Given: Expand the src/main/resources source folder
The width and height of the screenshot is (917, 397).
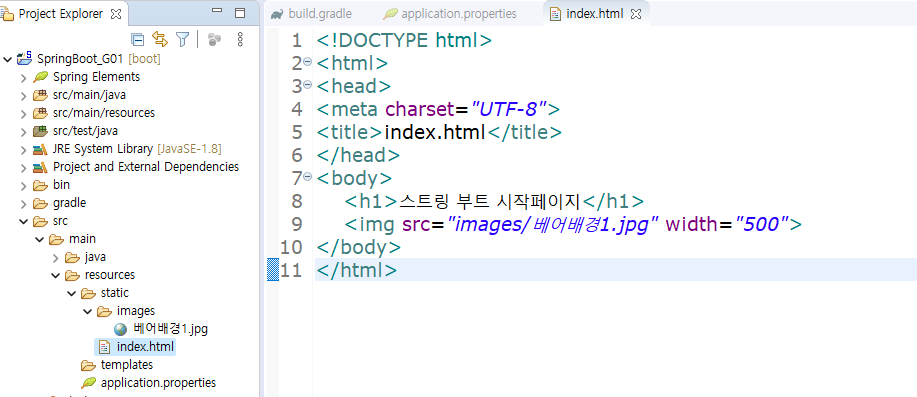Looking at the screenshot, I should pyautogui.click(x=23, y=113).
